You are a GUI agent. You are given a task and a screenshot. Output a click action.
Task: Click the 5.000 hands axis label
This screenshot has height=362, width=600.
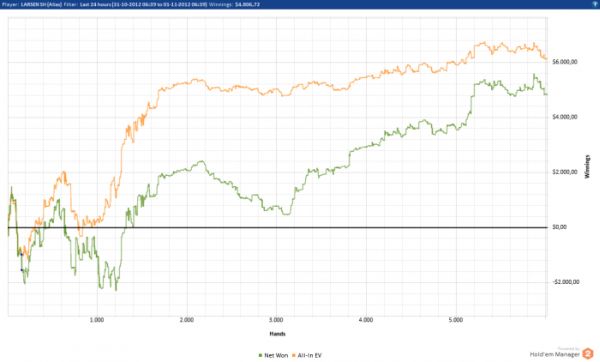[x=455, y=320]
